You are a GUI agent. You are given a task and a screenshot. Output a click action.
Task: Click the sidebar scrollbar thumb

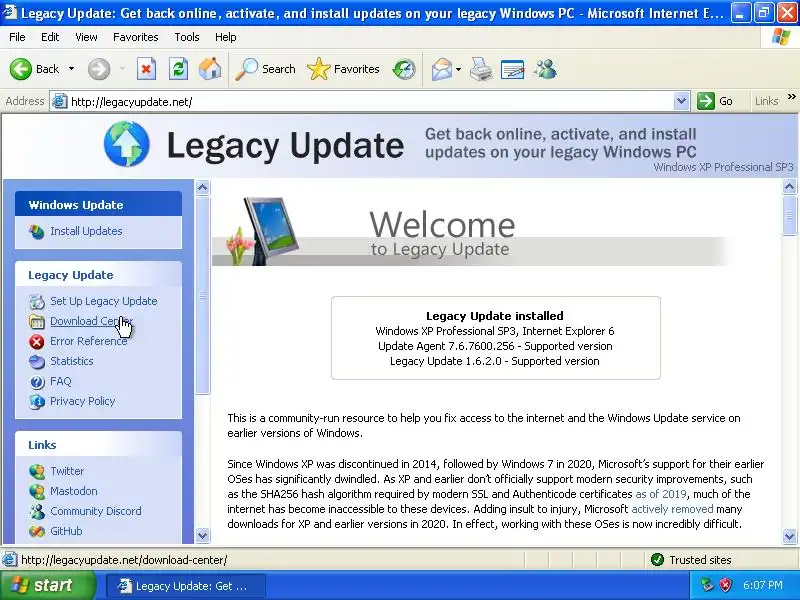click(x=203, y=295)
